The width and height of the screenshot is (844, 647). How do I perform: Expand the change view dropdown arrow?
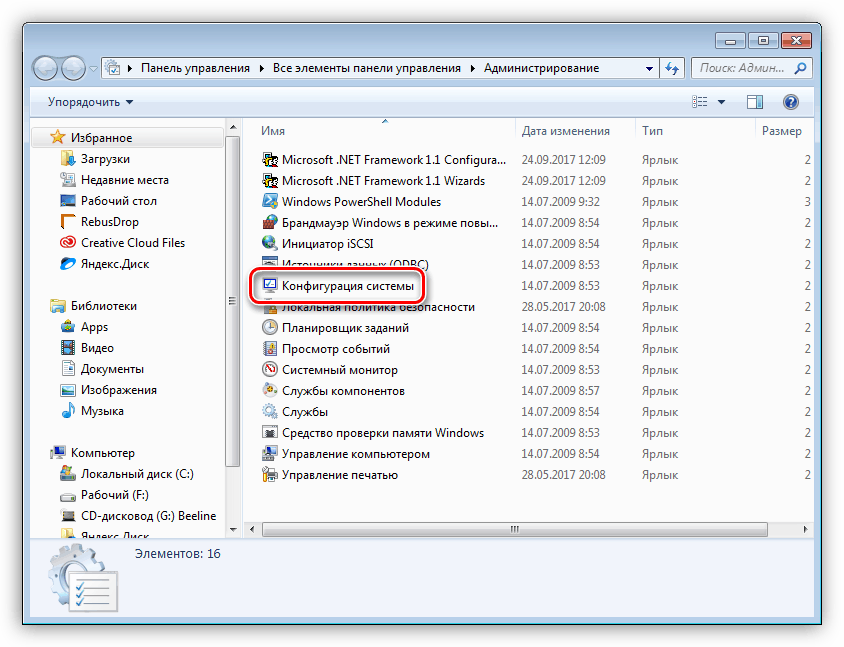tap(721, 101)
